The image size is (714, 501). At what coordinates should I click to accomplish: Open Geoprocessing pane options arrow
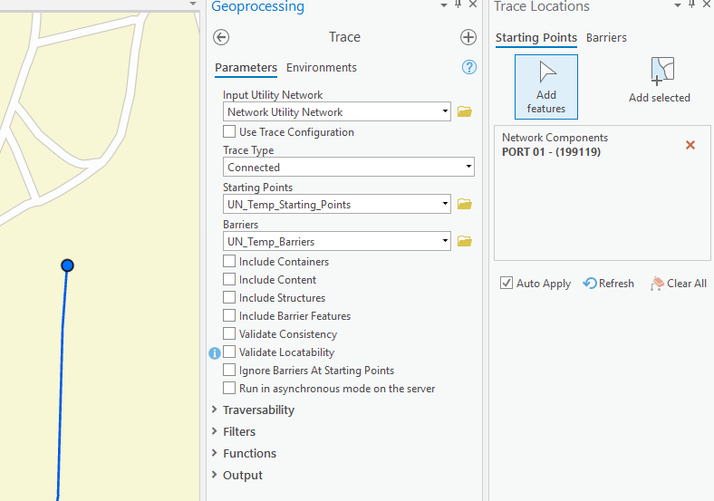tap(444, 5)
